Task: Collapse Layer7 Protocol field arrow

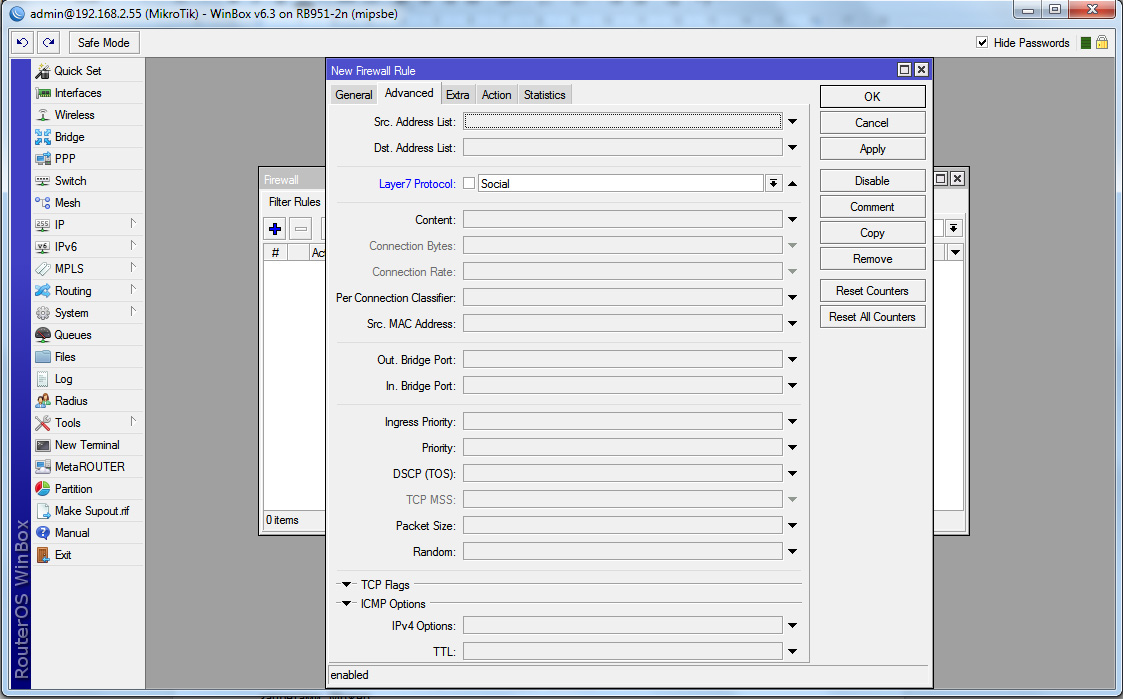Action: 793,183
